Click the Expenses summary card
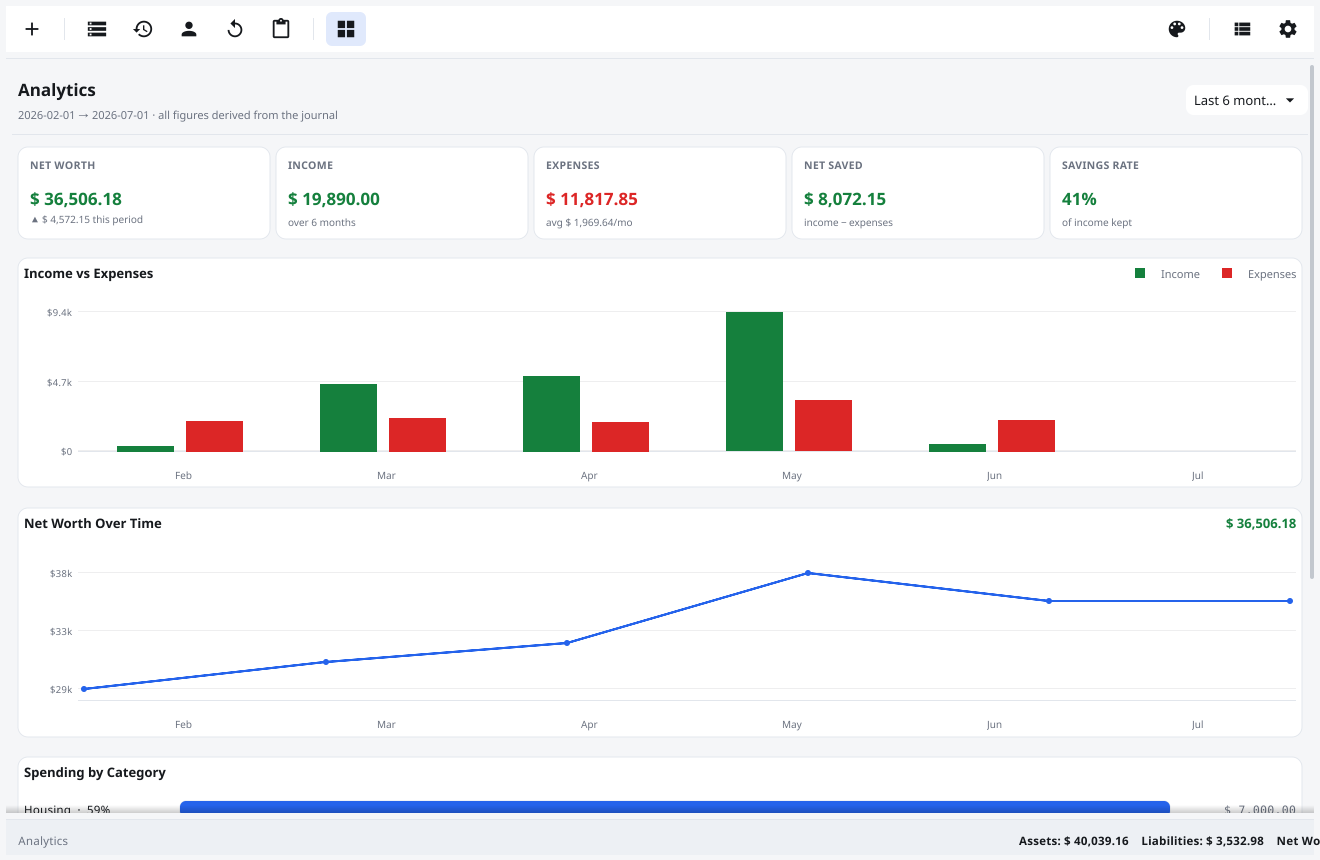 [x=660, y=193]
